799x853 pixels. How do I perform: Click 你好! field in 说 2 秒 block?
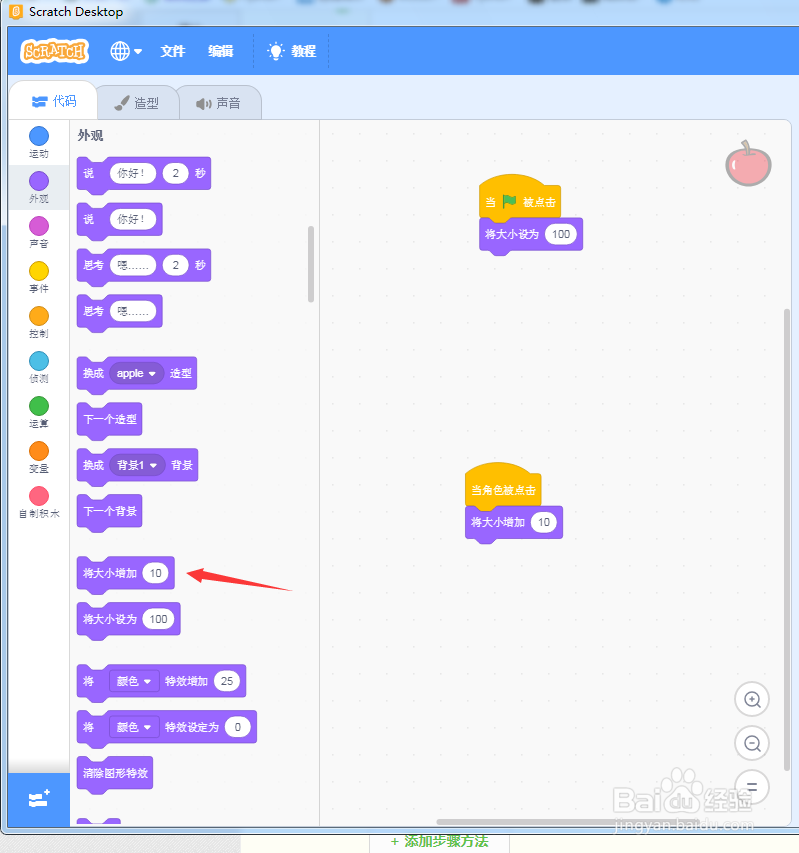133,173
